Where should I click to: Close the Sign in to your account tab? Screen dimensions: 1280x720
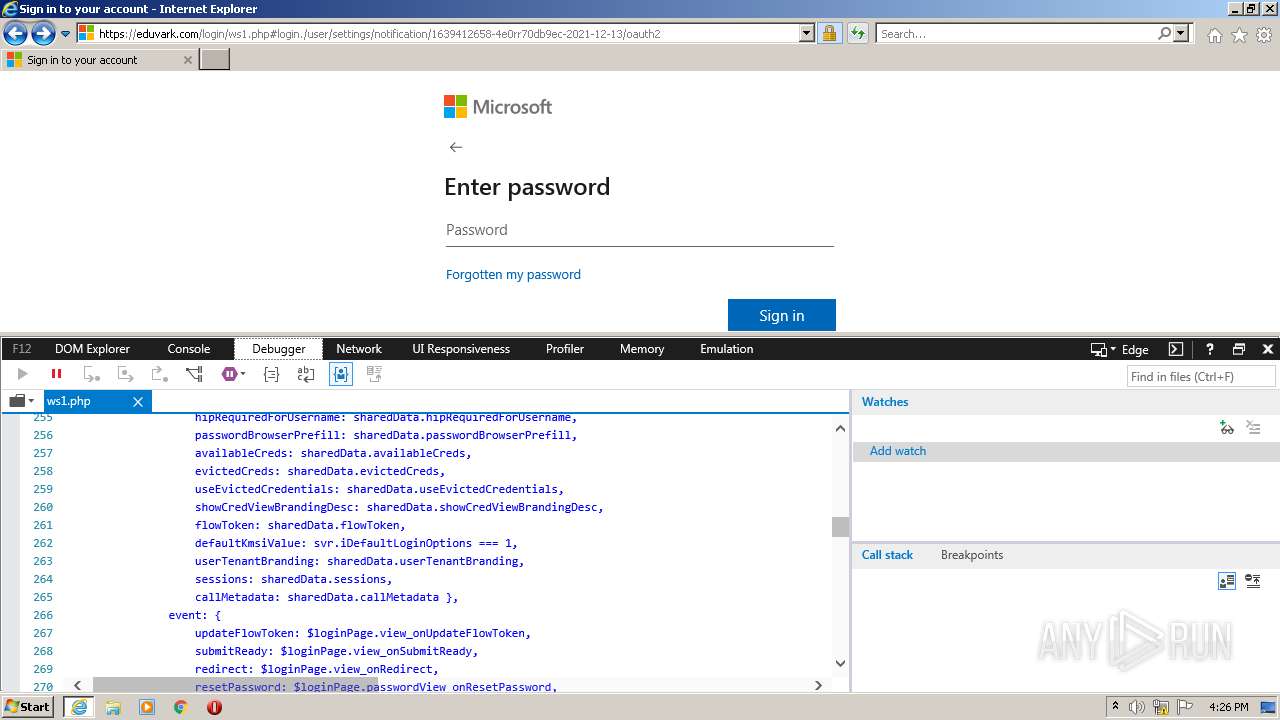tap(187, 60)
